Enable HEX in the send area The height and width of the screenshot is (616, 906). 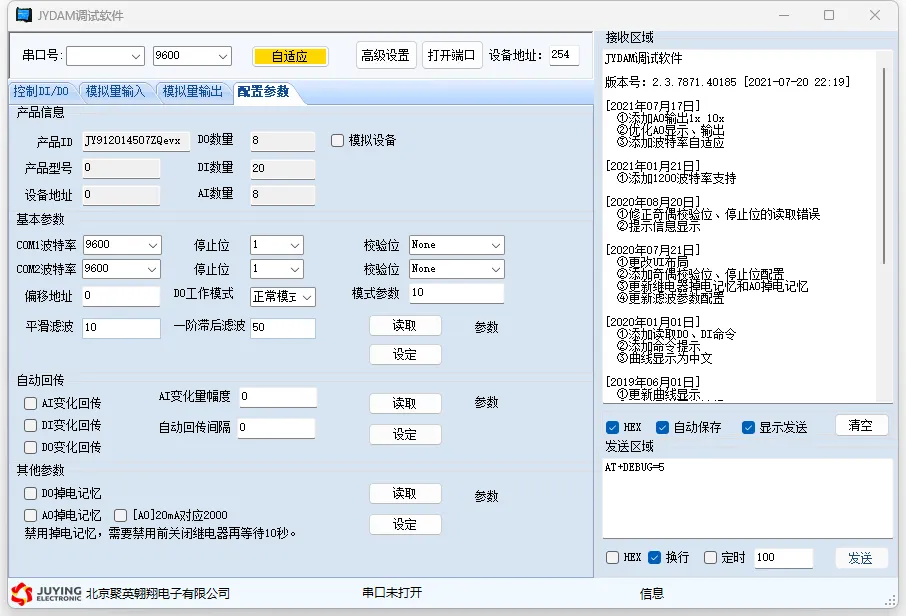612,558
